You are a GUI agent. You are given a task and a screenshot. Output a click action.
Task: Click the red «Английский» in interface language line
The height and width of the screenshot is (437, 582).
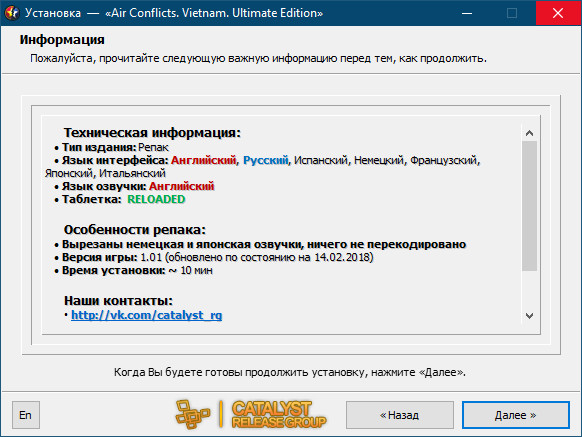[203, 160]
